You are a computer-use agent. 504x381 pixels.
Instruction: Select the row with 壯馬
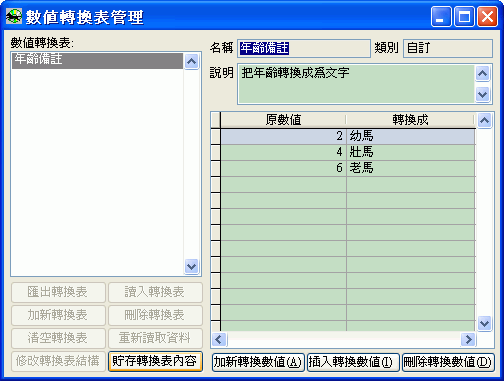point(348,152)
